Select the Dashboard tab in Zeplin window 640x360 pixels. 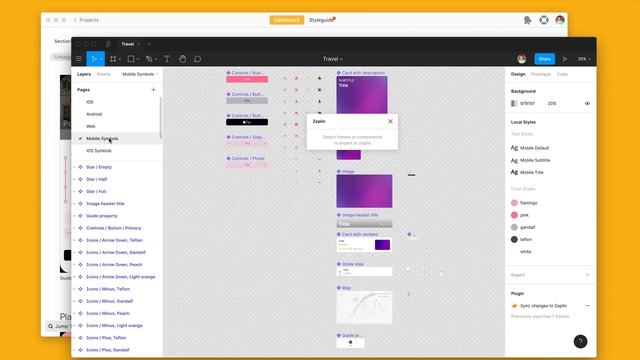click(x=287, y=20)
